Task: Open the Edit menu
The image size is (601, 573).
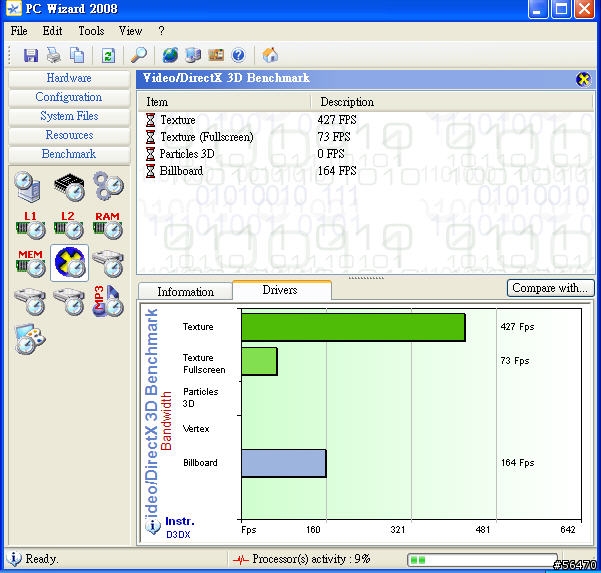Action: pos(53,31)
